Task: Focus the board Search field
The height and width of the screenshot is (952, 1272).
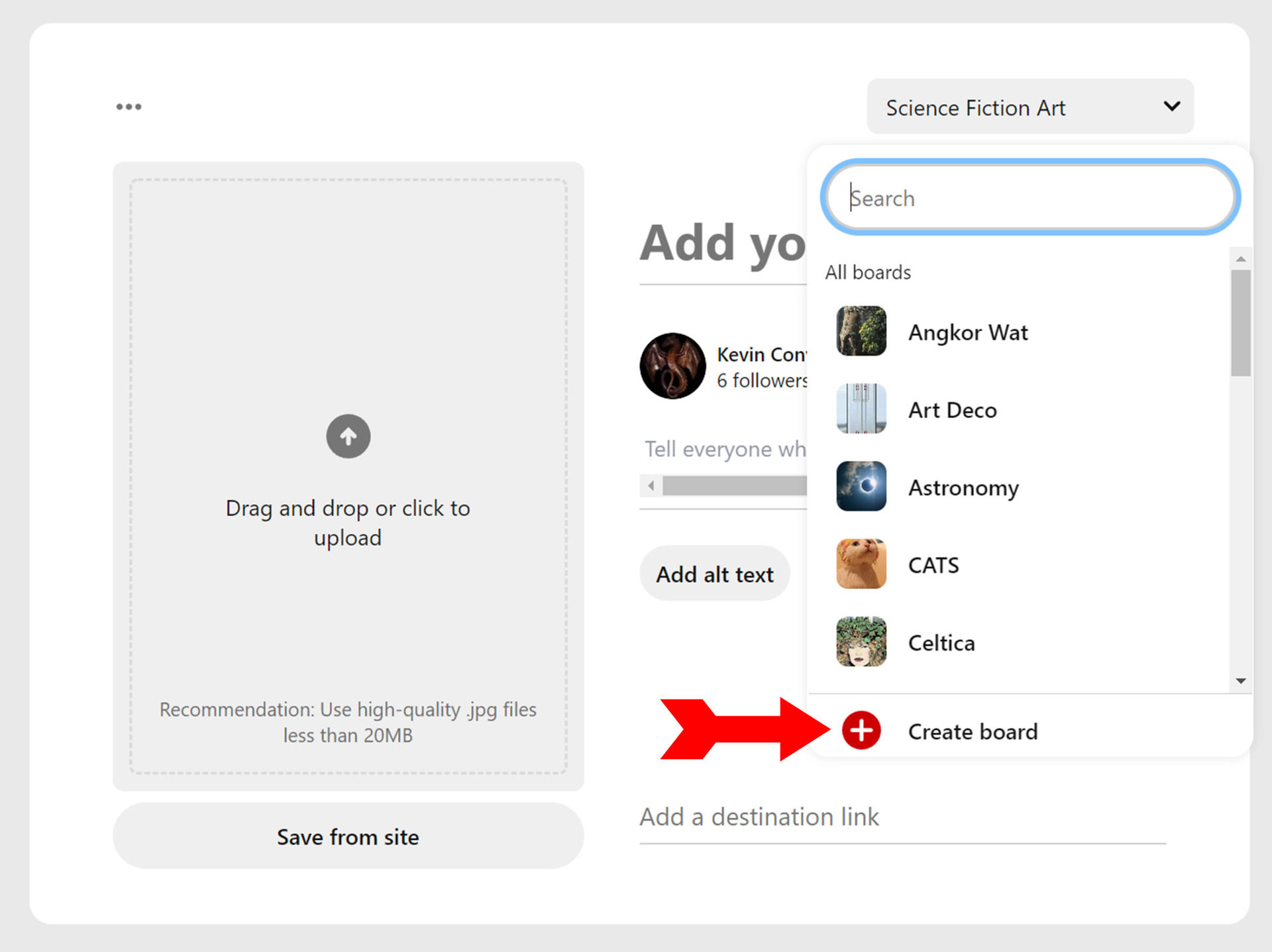Action: (1030, 198)
